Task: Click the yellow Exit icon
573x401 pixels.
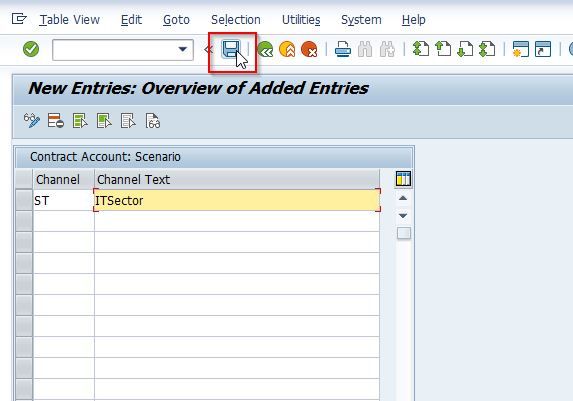Action: click(287, 49)
